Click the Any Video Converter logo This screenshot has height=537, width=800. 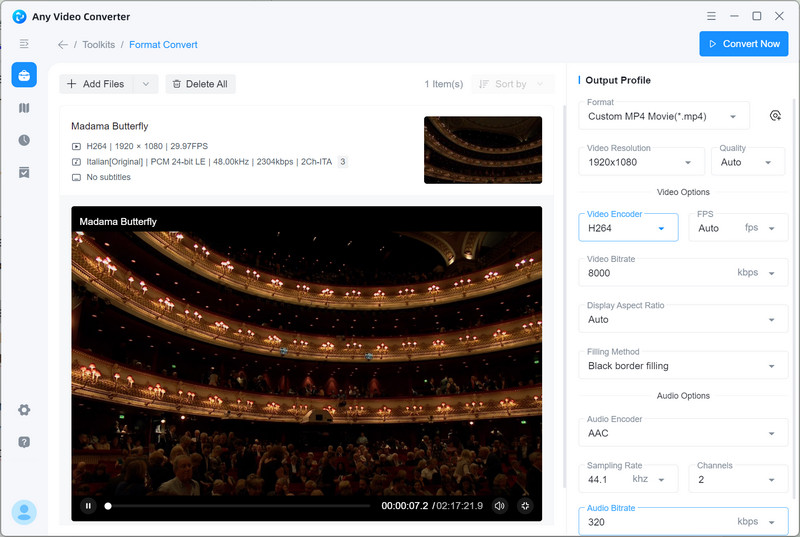point(19,16)
